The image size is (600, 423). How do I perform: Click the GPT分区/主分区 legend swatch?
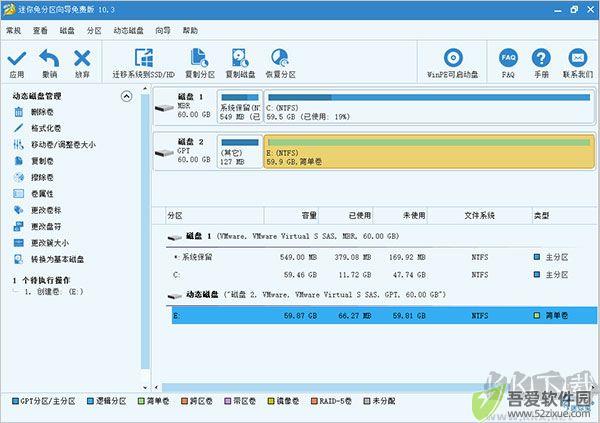[x=15, y=401]
